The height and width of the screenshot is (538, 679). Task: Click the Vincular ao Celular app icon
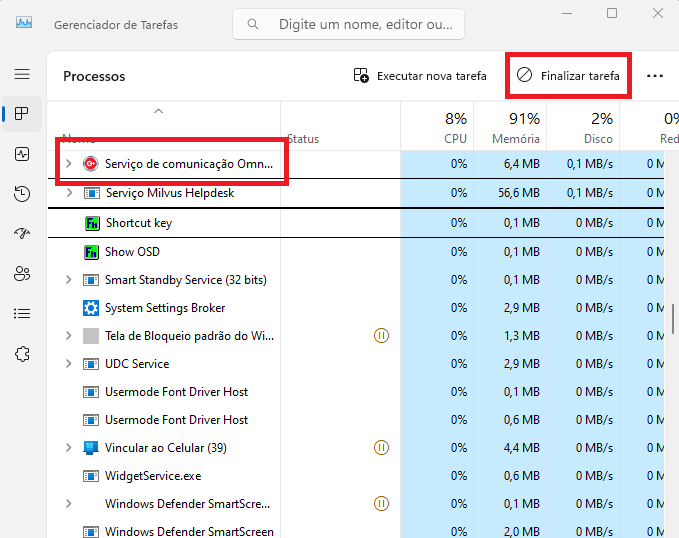click(91, 448)
